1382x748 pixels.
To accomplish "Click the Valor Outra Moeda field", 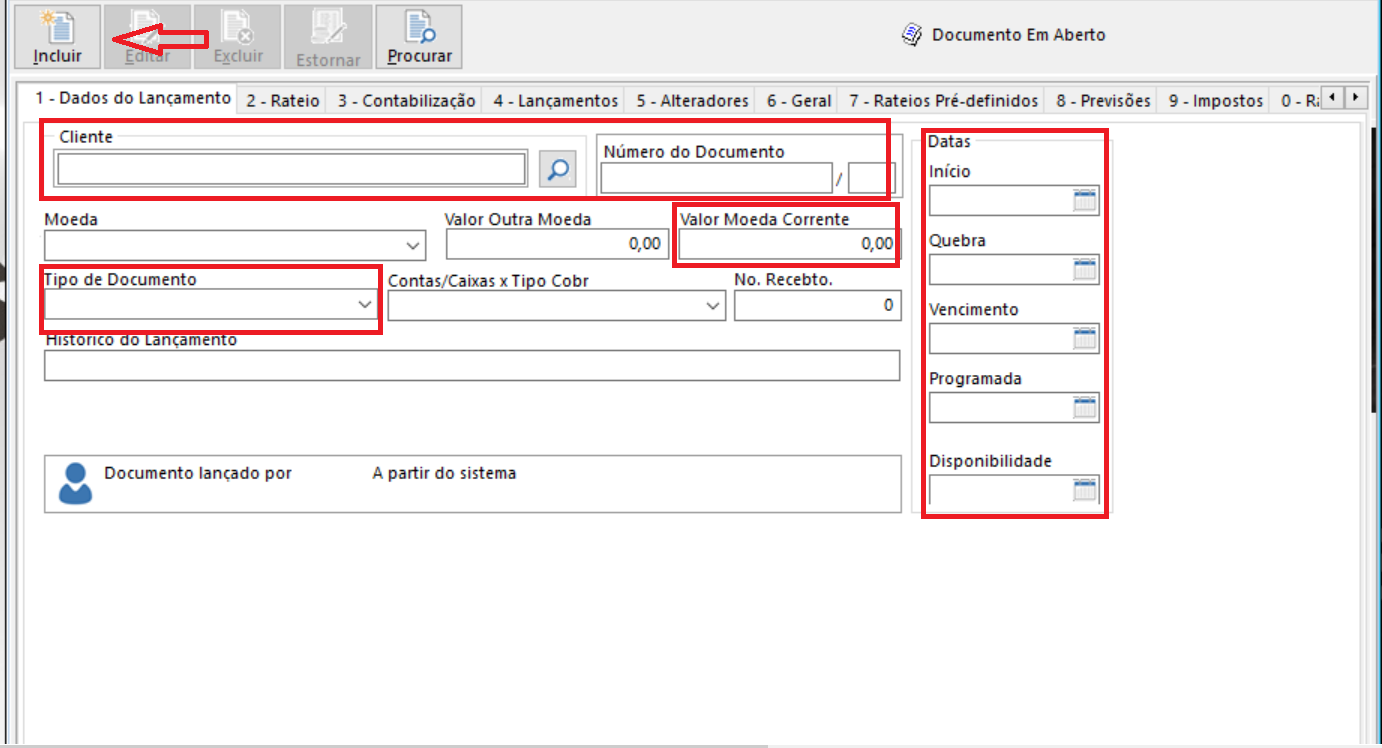I will click(x=556, y=244).
